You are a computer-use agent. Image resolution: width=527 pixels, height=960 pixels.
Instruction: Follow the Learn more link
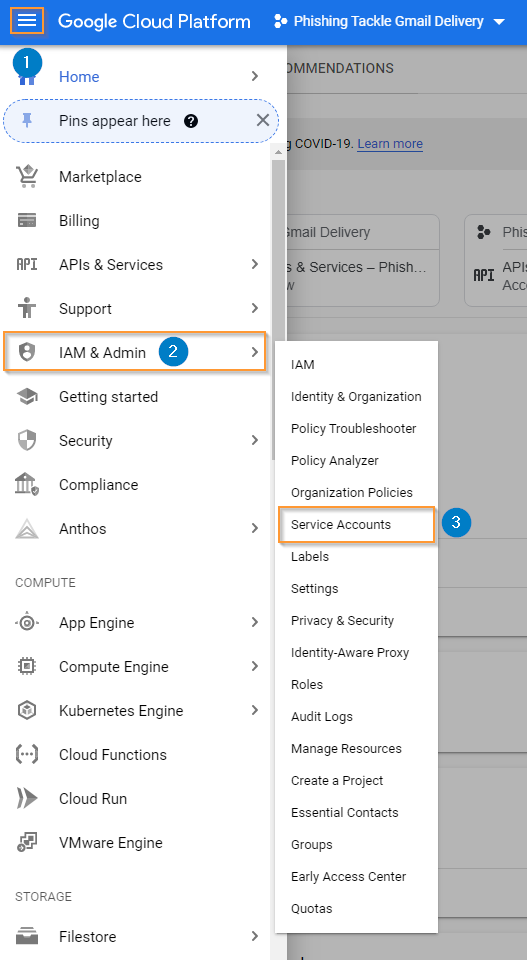point(390,144)
